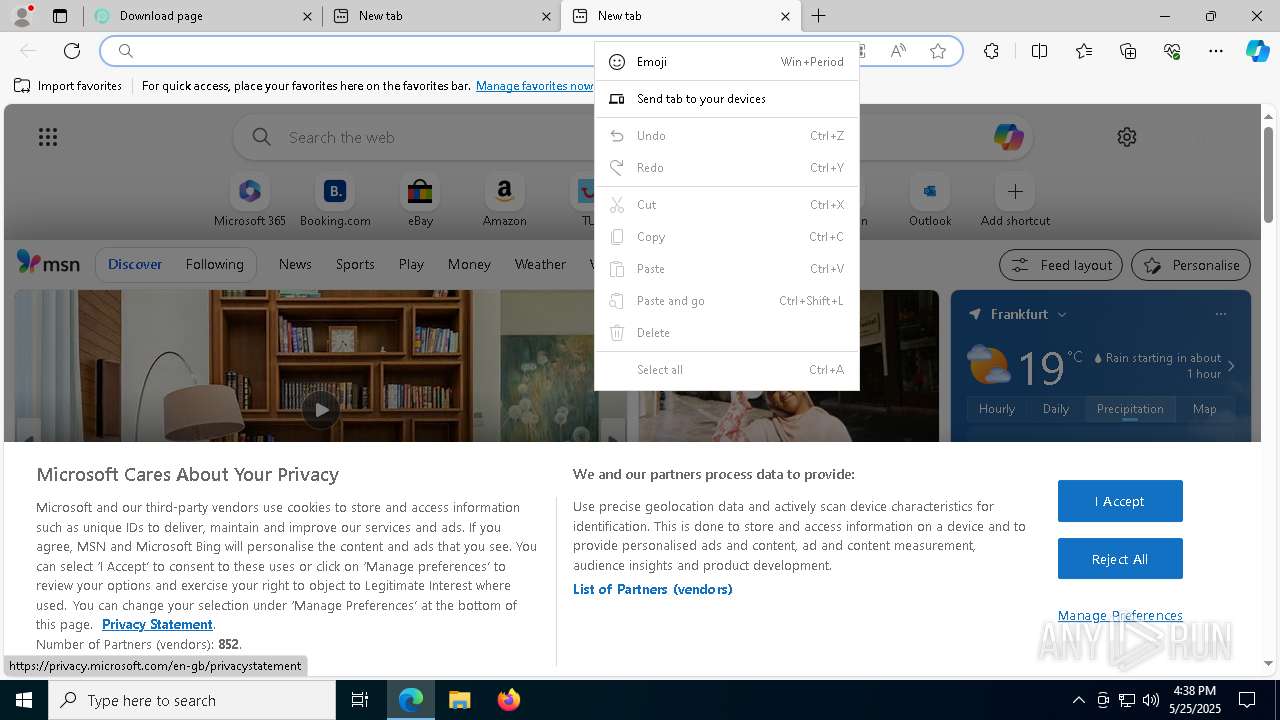Open Sports category
This screenshot has width=1280, height=720.
tap(355, 264)
